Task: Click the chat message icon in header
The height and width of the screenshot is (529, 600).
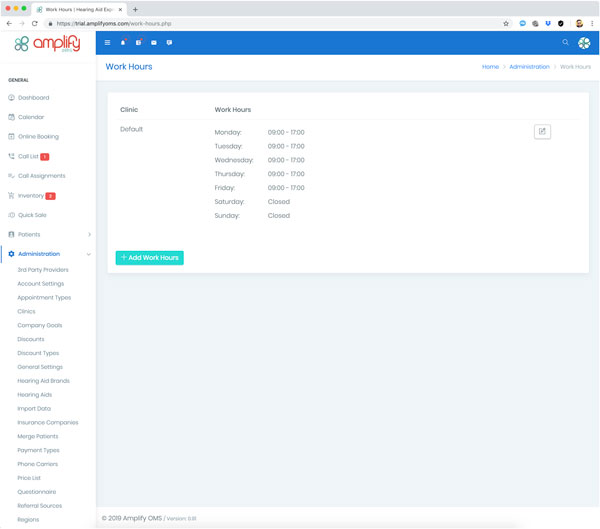Action: 169,43
